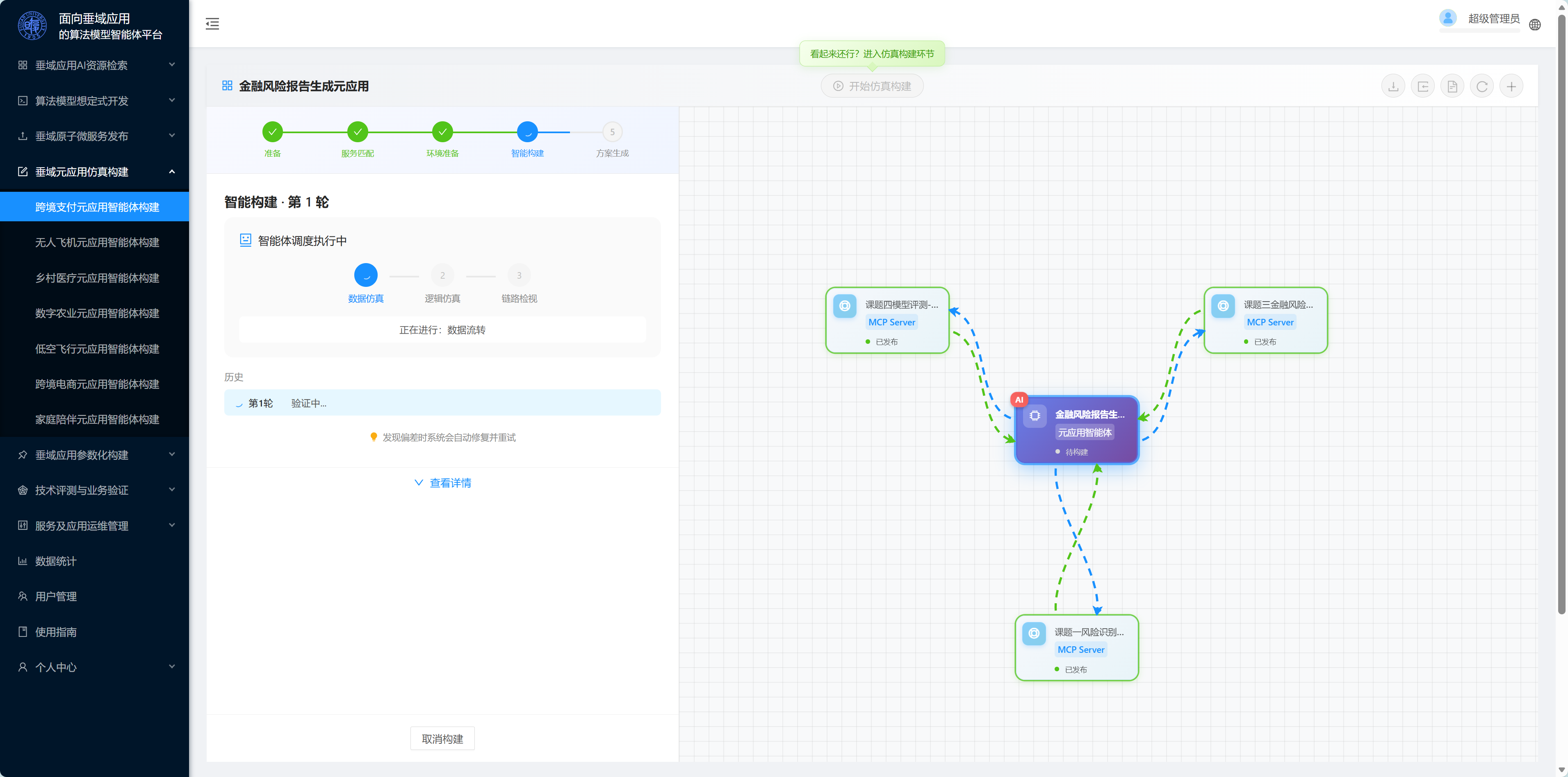Click step 5 方案生成 in progress bar
This screenshot has width=1568, height=777.
pyautogui.click(x=612, y=140)
